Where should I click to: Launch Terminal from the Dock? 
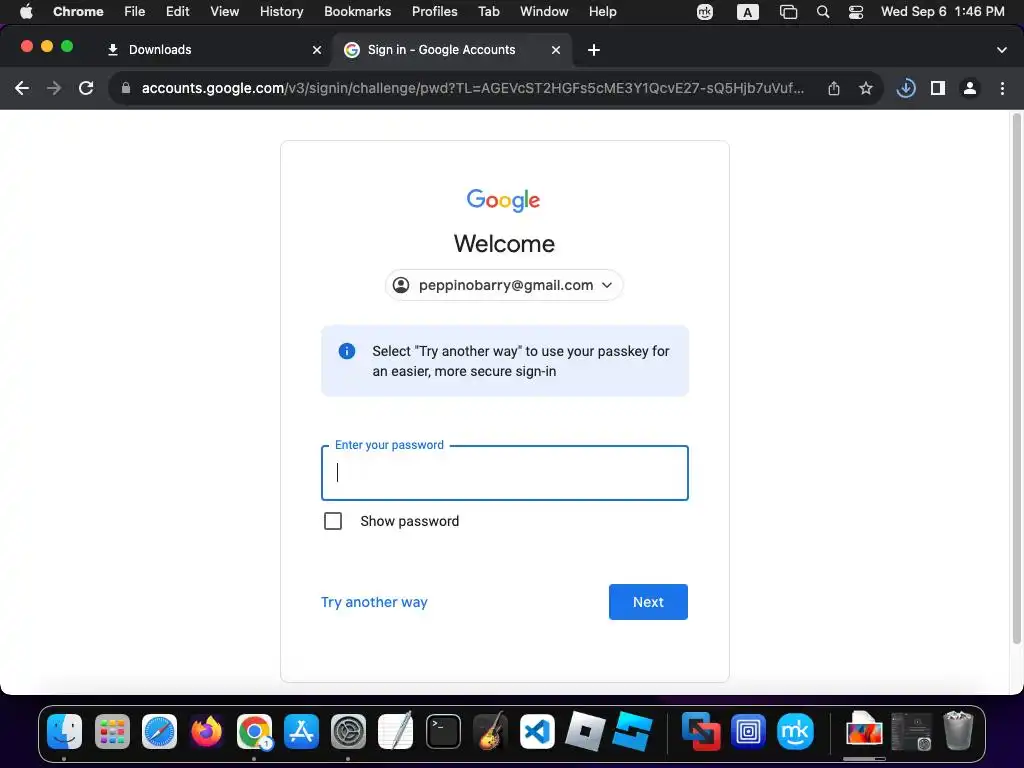pos(443,731)
